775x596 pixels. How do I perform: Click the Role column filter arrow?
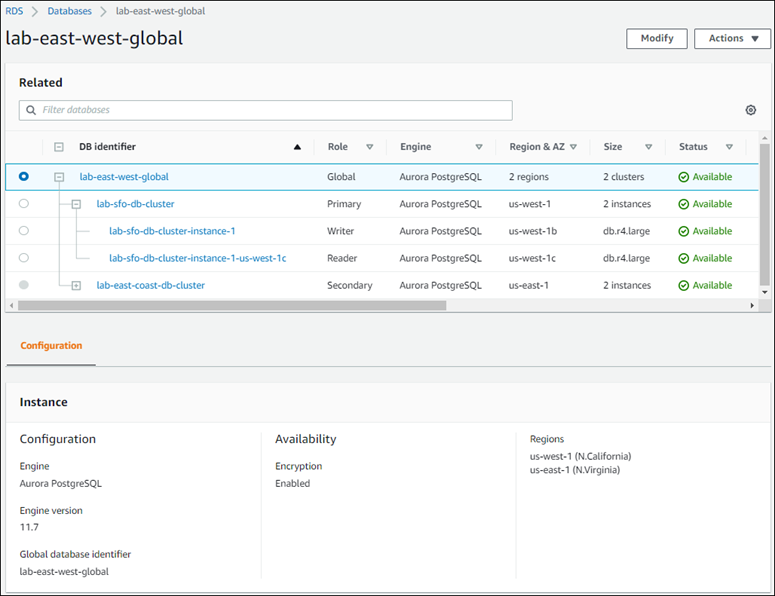point(369,147)
